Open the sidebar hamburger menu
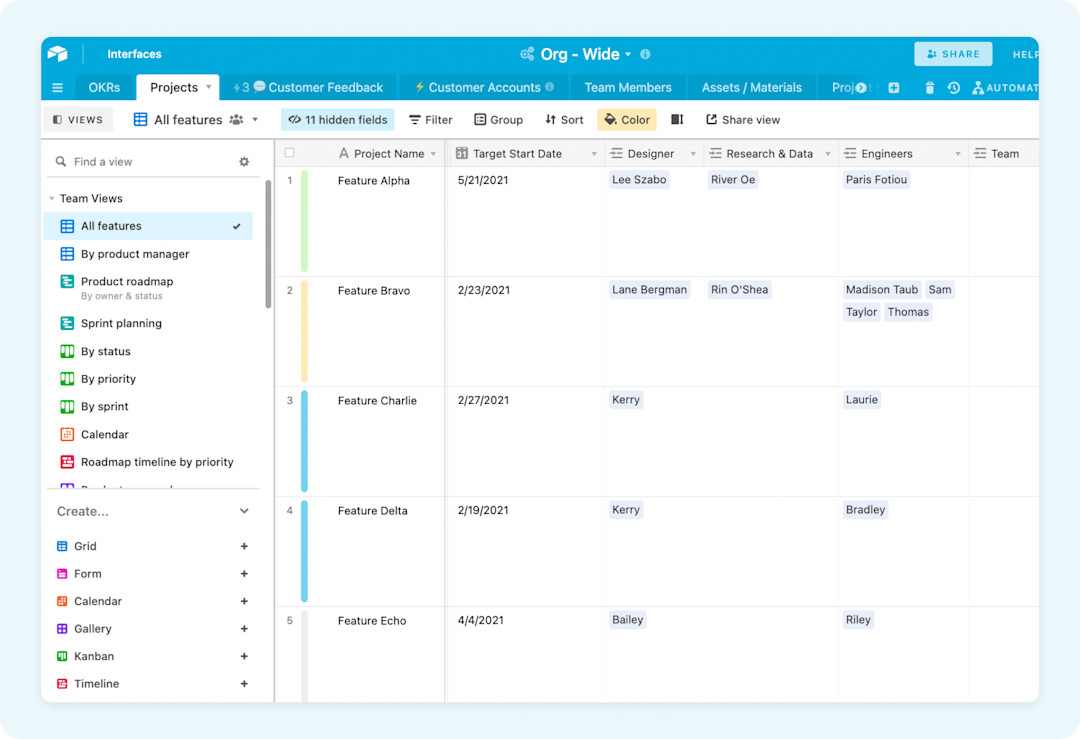The image size is (1080, 739). click(57, 87)
